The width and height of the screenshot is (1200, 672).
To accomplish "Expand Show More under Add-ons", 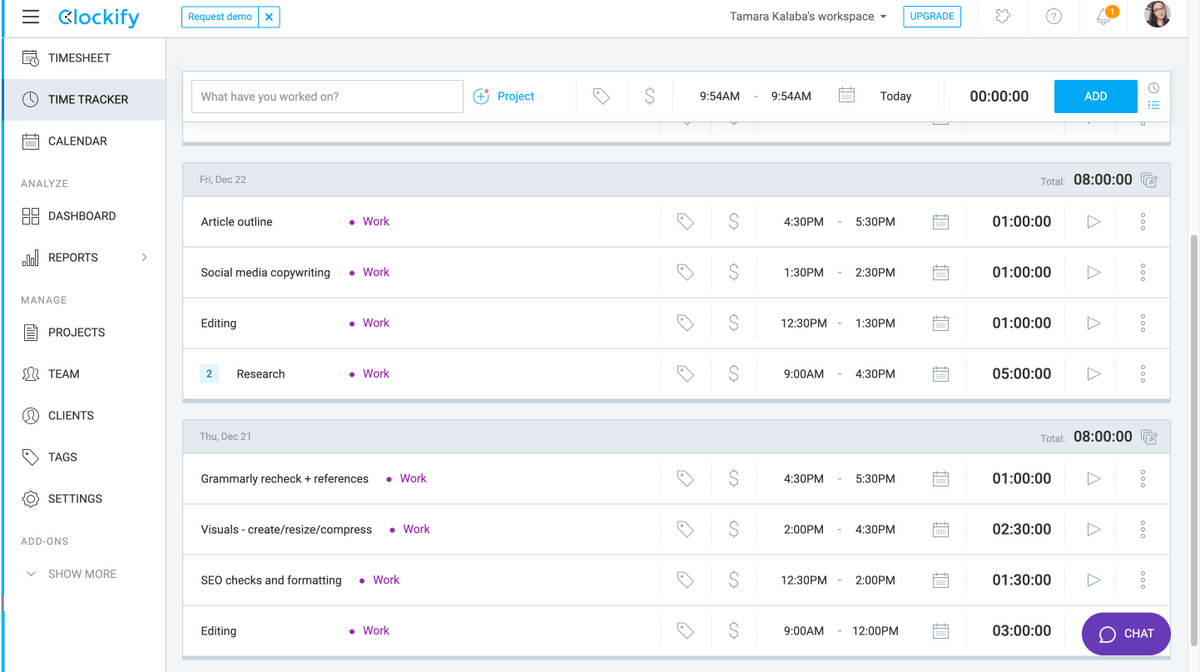I will pyautogui.click(x=82, y=574).
